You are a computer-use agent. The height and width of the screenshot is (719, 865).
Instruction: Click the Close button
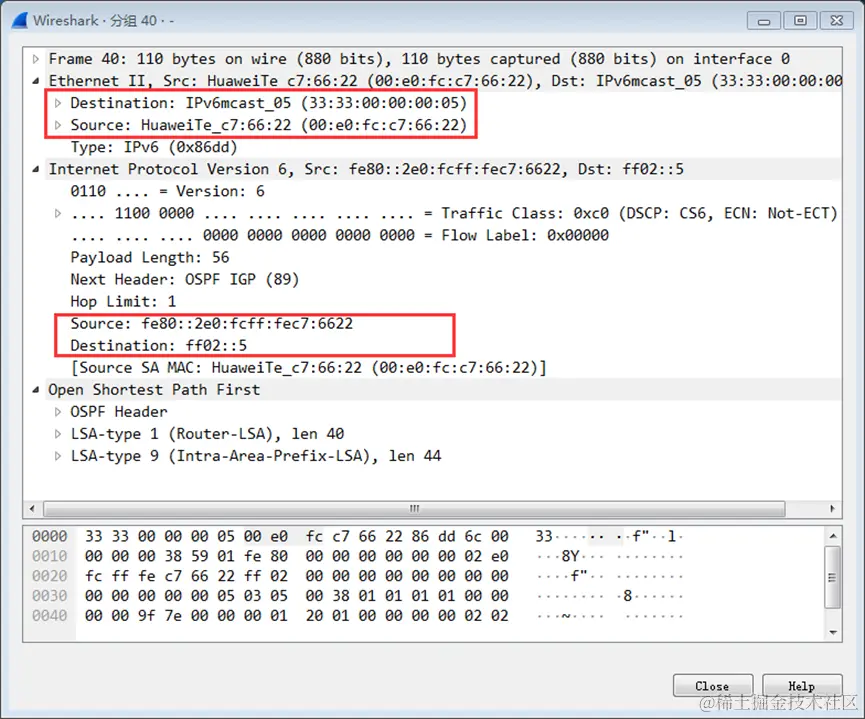713,686
